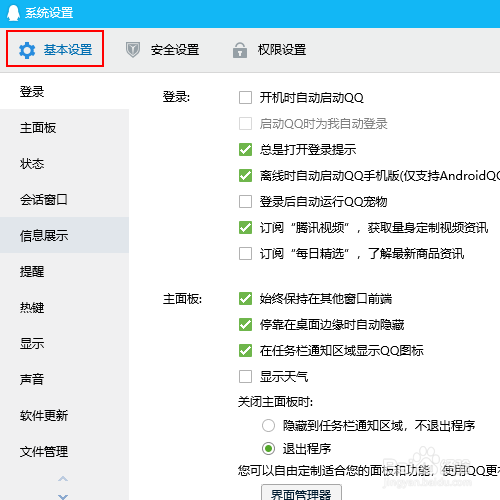The width and height of the screenshot is (500, 500).
Task: Uncheck 总是打开登录提示
Action: pyautogui.click(x=245, y=150)
